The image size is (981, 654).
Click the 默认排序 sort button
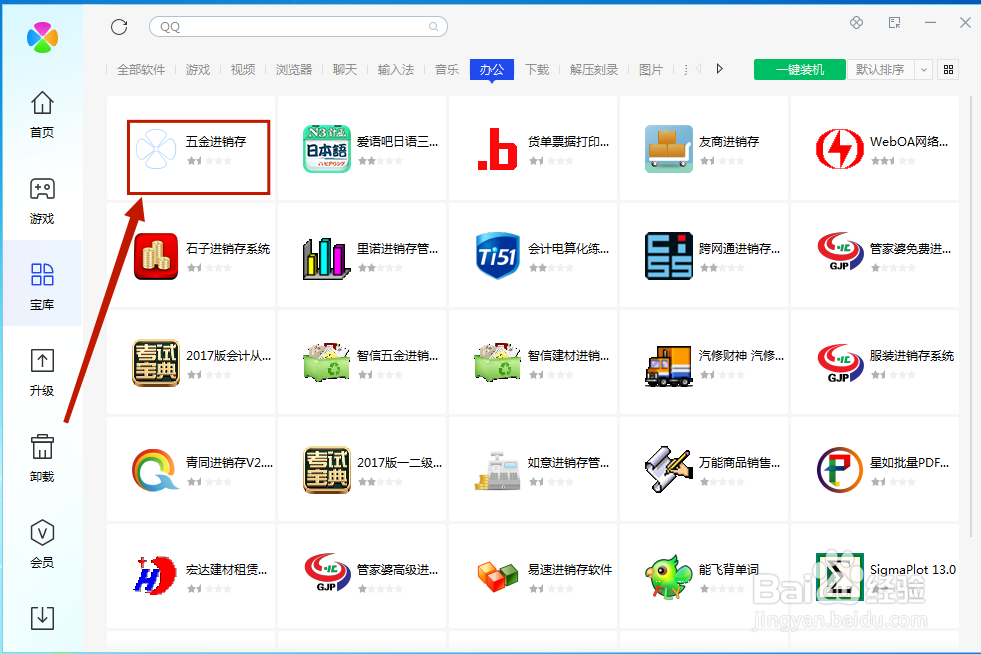(x=880, y=69)
